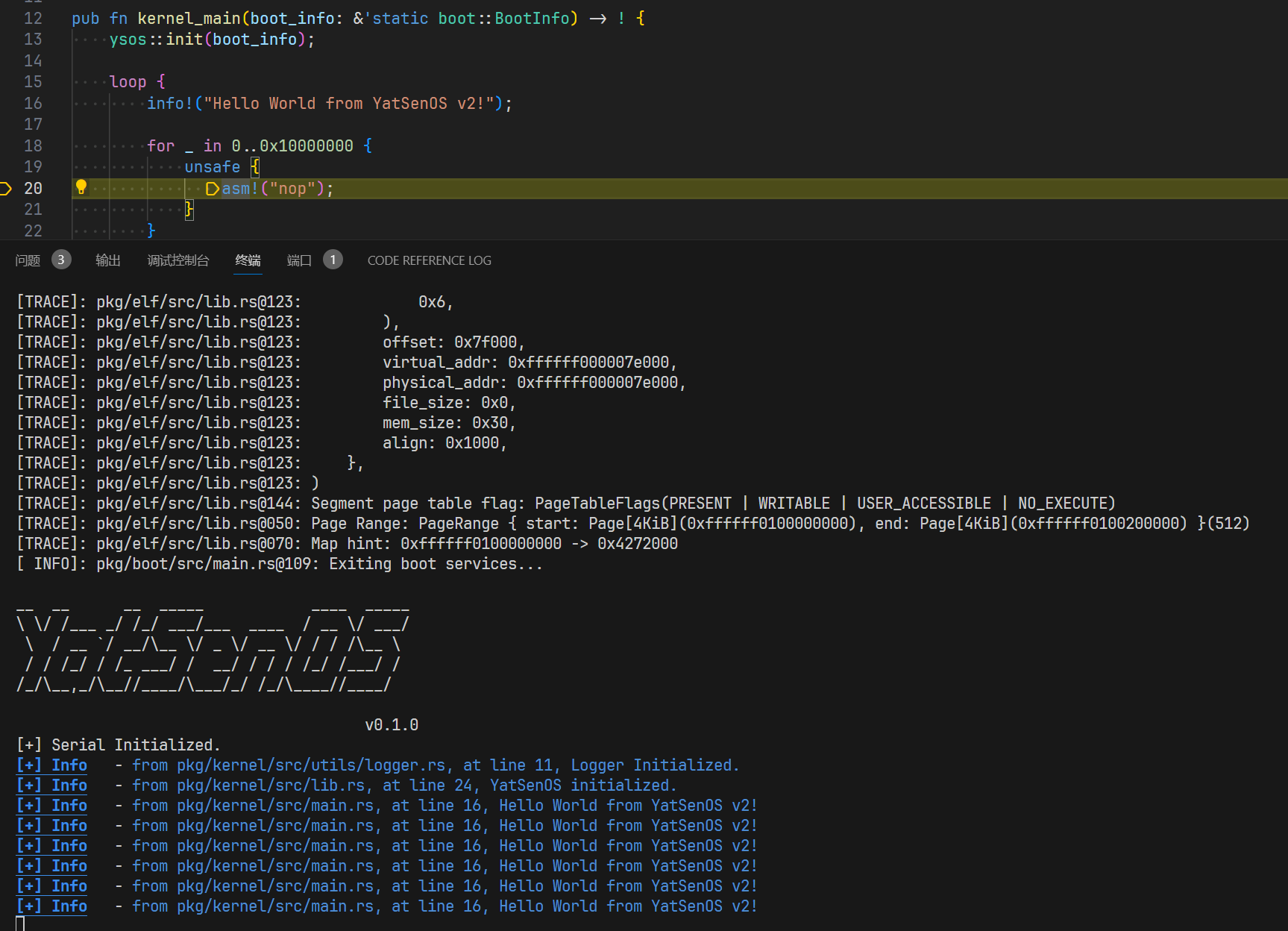Viewport: 1288px width, 931px height.
Task: Click the loop keyword on line 15
Action: point(128,82)
